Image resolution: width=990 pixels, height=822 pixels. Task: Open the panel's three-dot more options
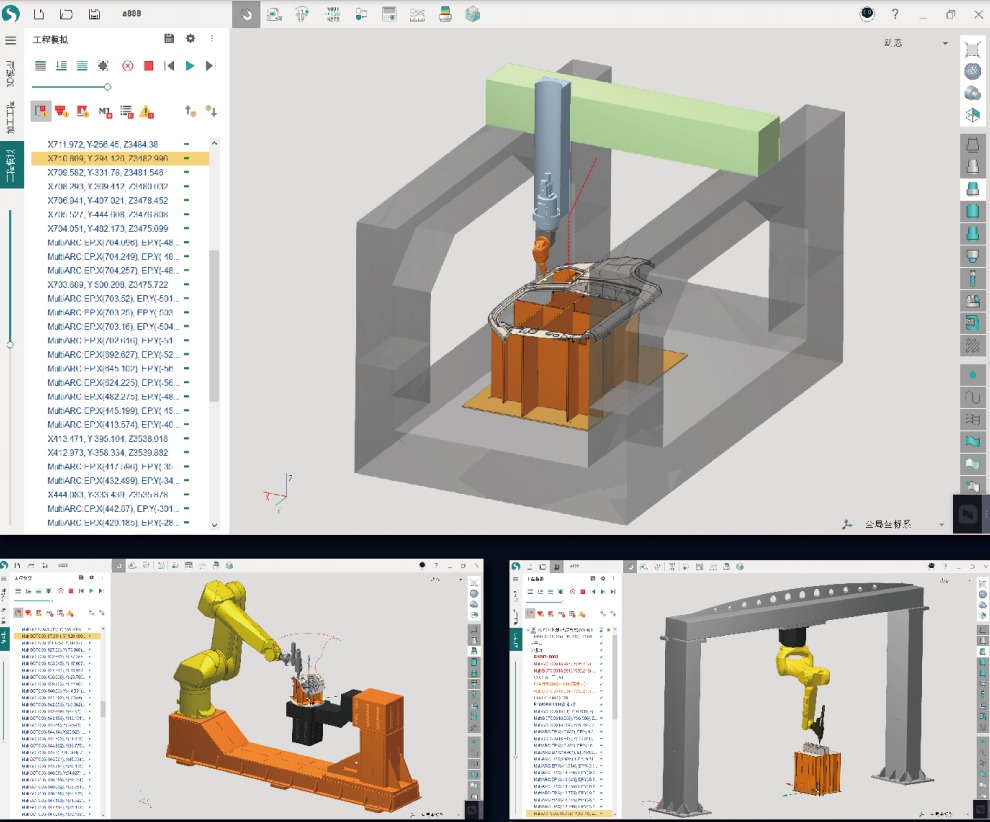pyautogui.click(x=212, y=39)
